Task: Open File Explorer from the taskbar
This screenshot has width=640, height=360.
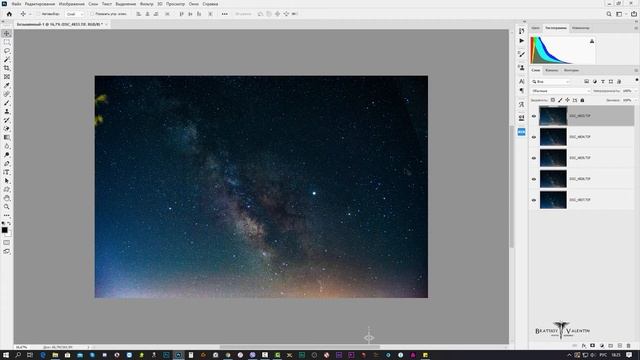Action: click(55, 355)
